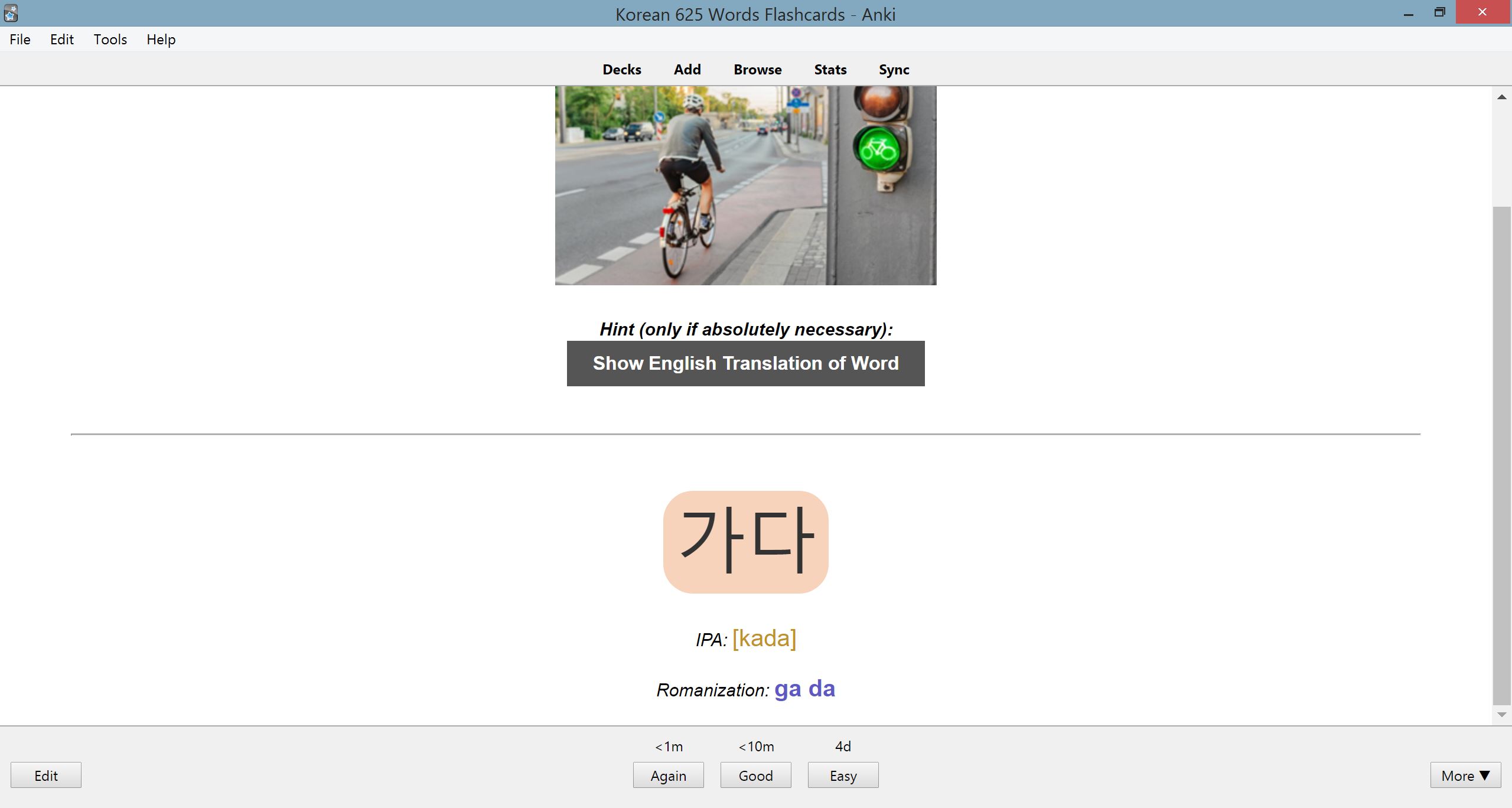Click the '<10m' interval label

tap(756, 747)
